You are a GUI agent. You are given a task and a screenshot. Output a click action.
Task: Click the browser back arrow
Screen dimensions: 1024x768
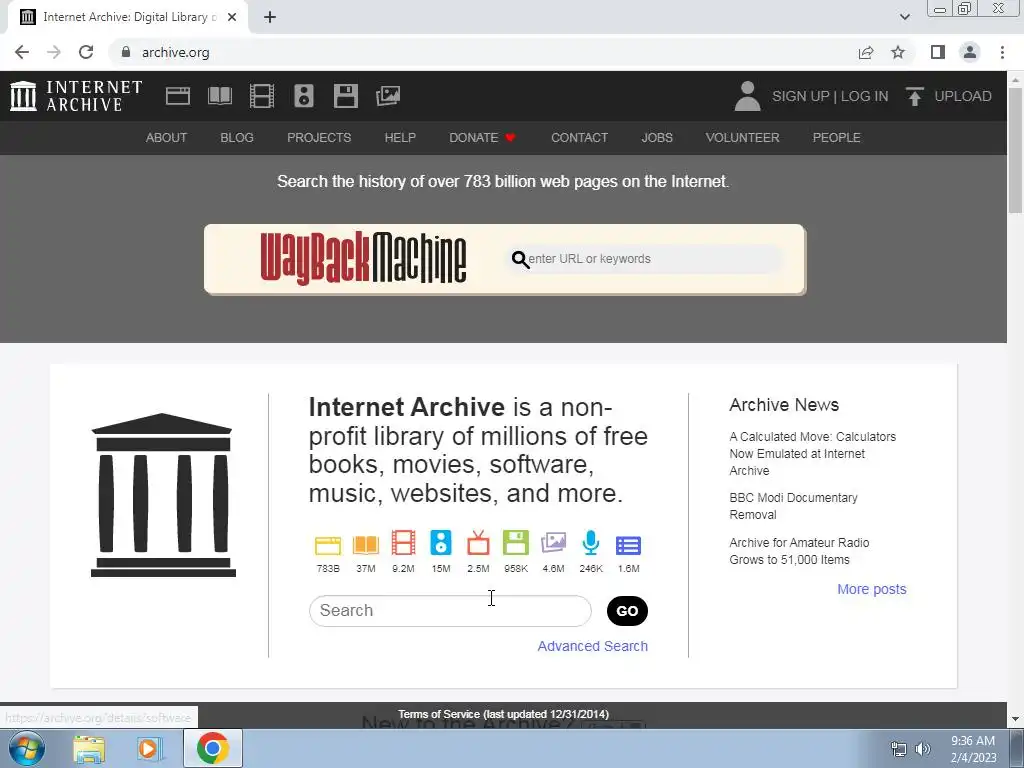click(22, 52)
